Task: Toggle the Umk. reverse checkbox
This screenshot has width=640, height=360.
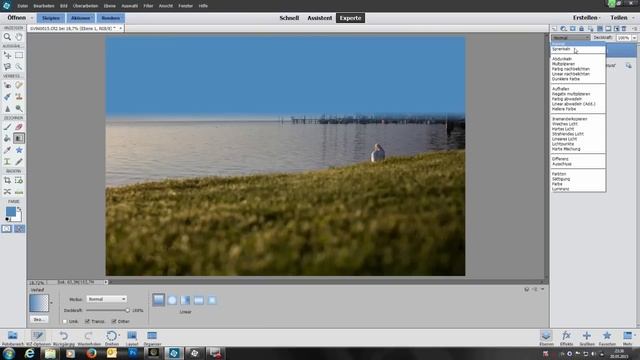Action: [65, 322]
